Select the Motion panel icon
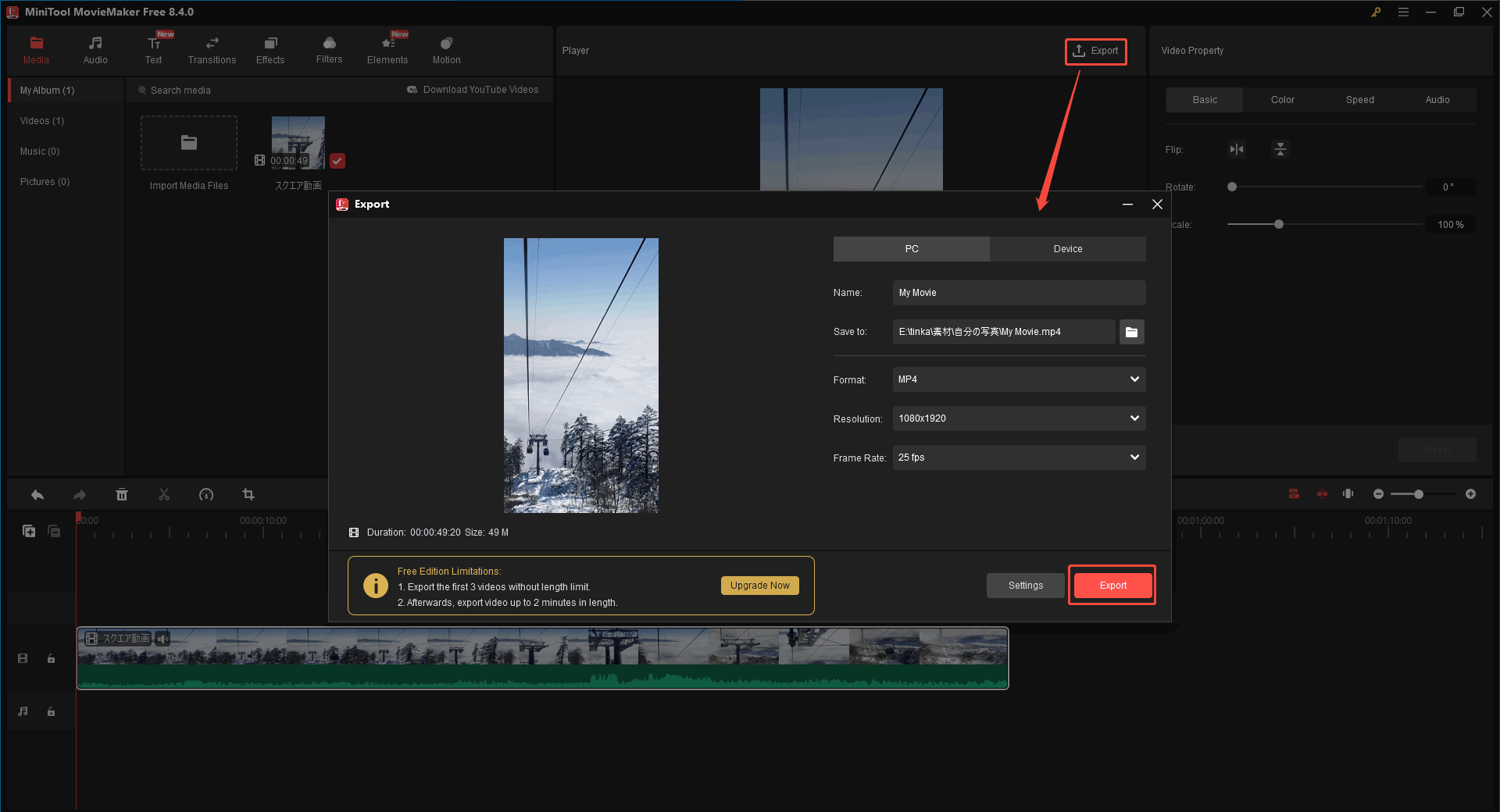 pyautogui.click(x=445, y=49)
